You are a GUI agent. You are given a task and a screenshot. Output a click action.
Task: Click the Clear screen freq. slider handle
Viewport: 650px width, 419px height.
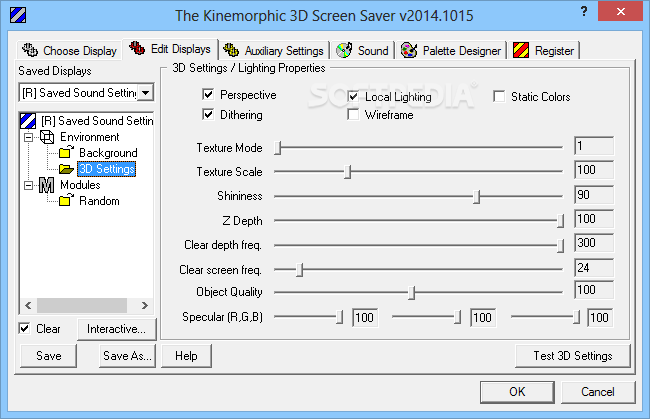coord(300,269)
